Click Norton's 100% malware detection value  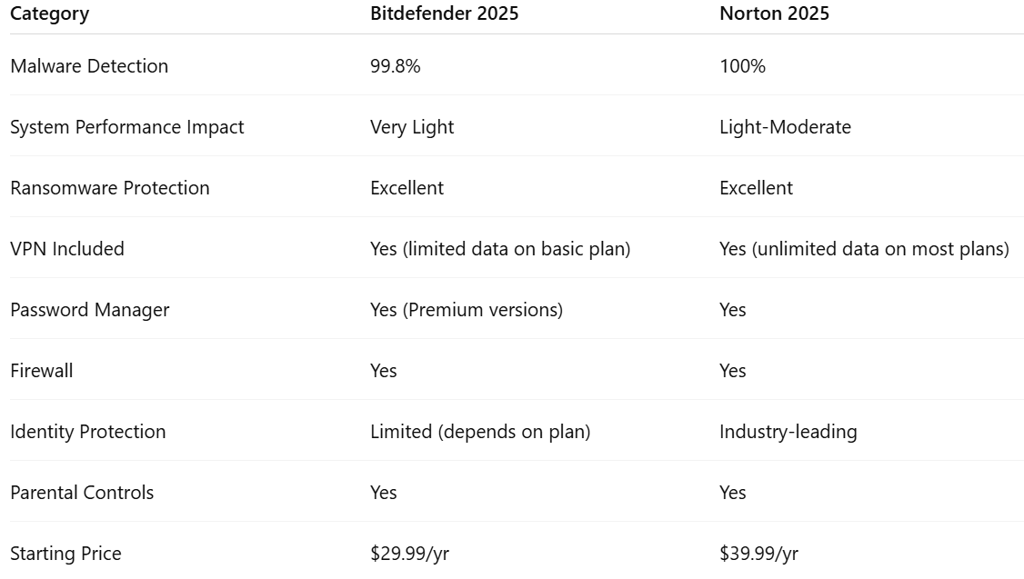tap(742, 66)
